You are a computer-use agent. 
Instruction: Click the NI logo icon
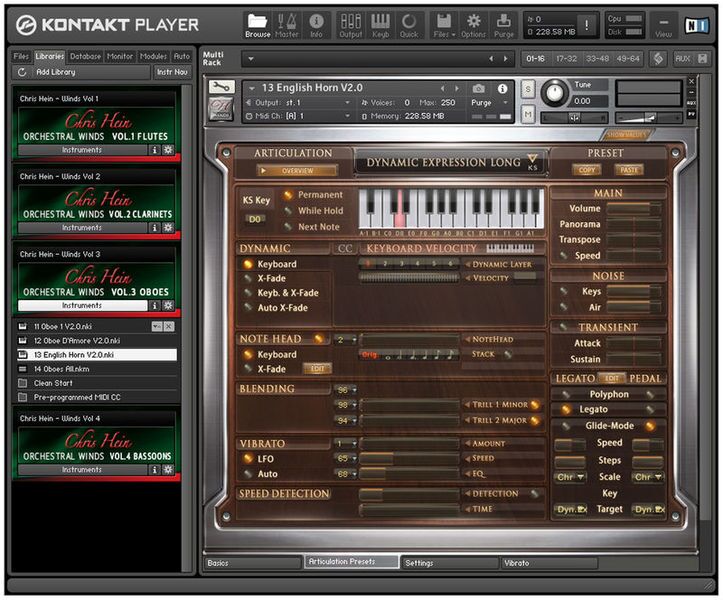coord(696,25)
